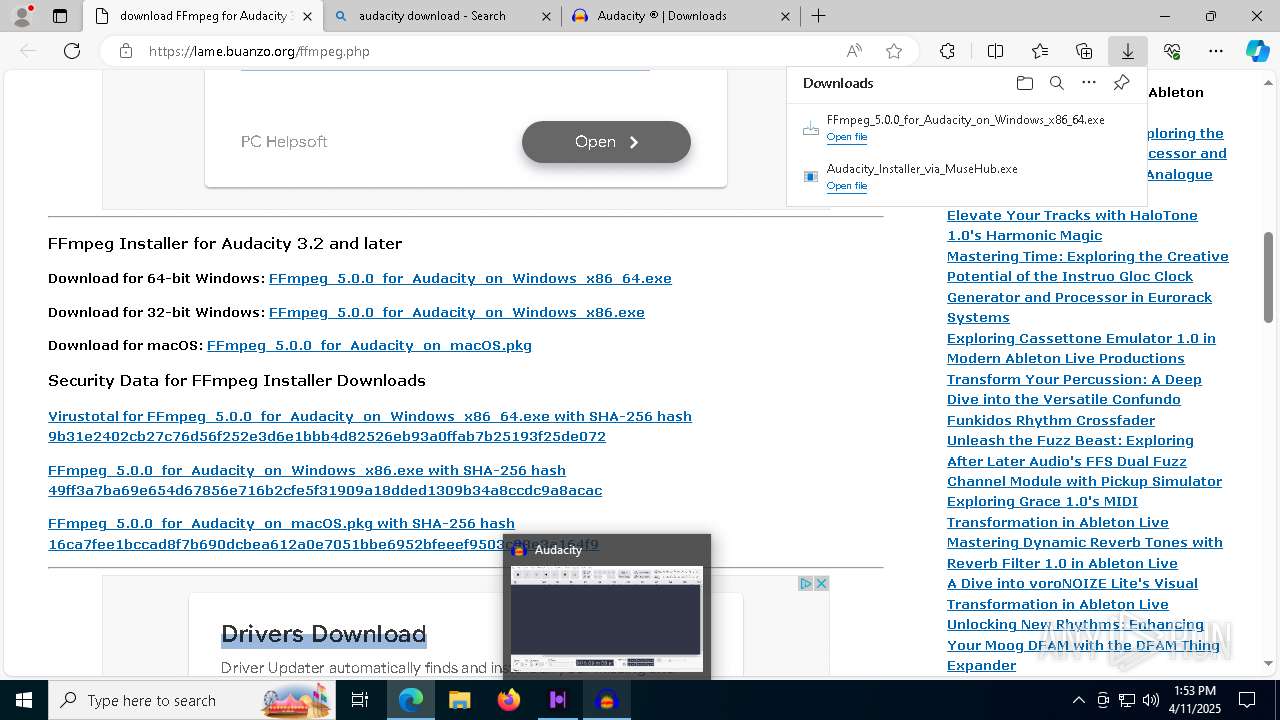
Task: Click the Audacity window preview thumbnail
Action: pyautogui.click(x=607, y=619)
